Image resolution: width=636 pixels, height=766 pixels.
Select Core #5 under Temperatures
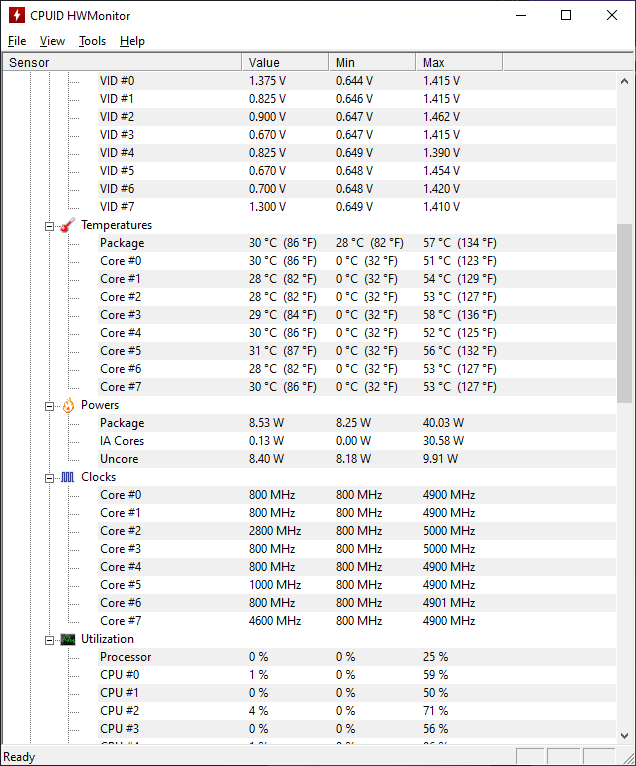coord(357,351)
